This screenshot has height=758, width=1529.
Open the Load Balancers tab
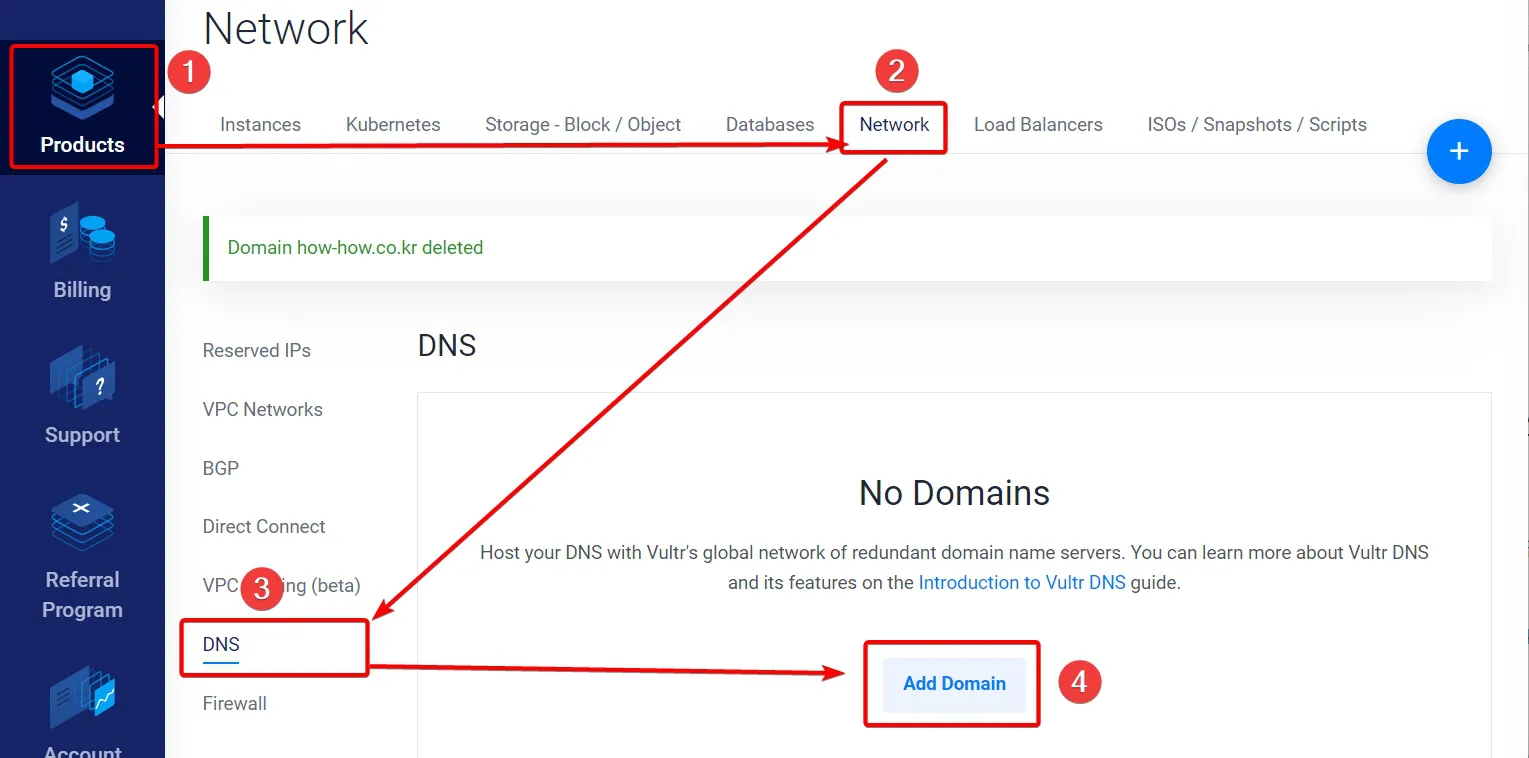(1038, 125)
